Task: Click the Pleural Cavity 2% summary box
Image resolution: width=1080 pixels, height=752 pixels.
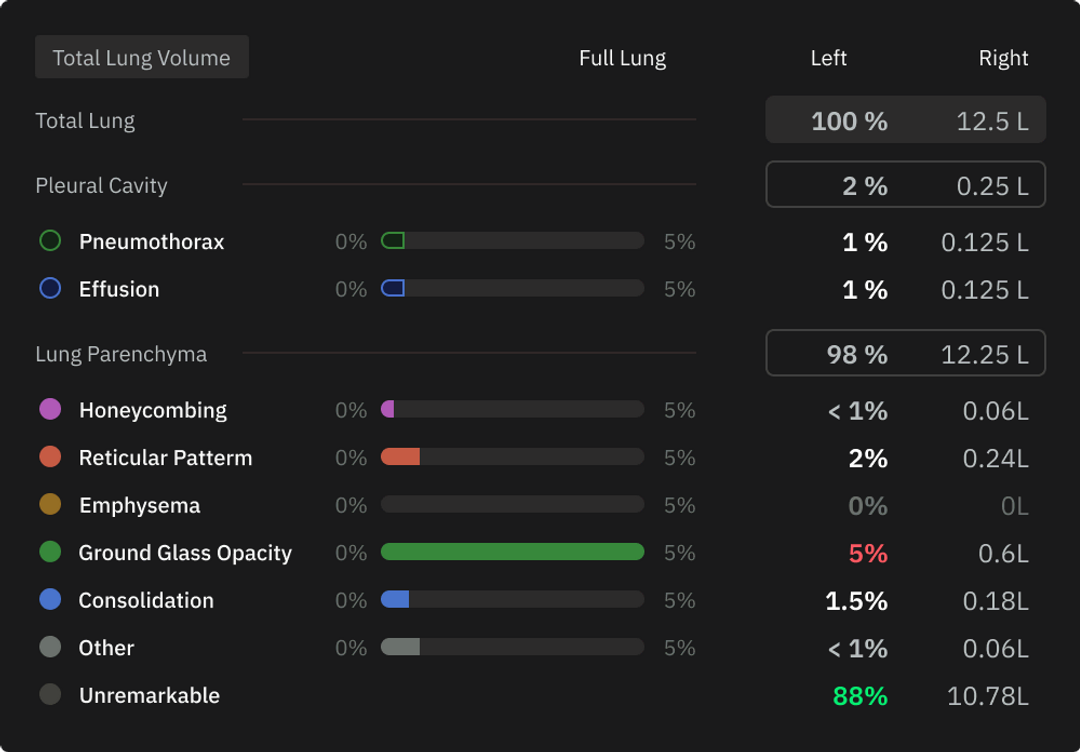Action: [905, 184]
